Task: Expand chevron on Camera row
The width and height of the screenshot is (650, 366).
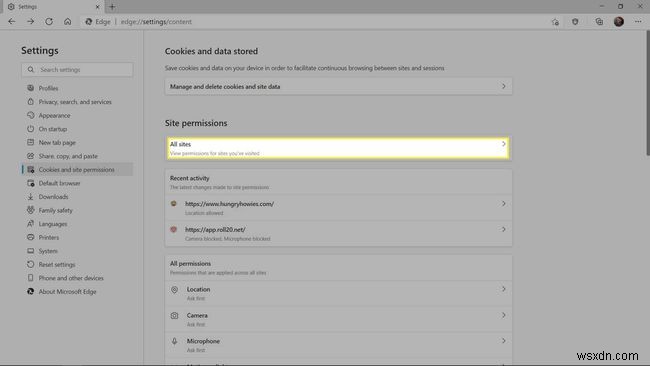Action: click(504, 315)
